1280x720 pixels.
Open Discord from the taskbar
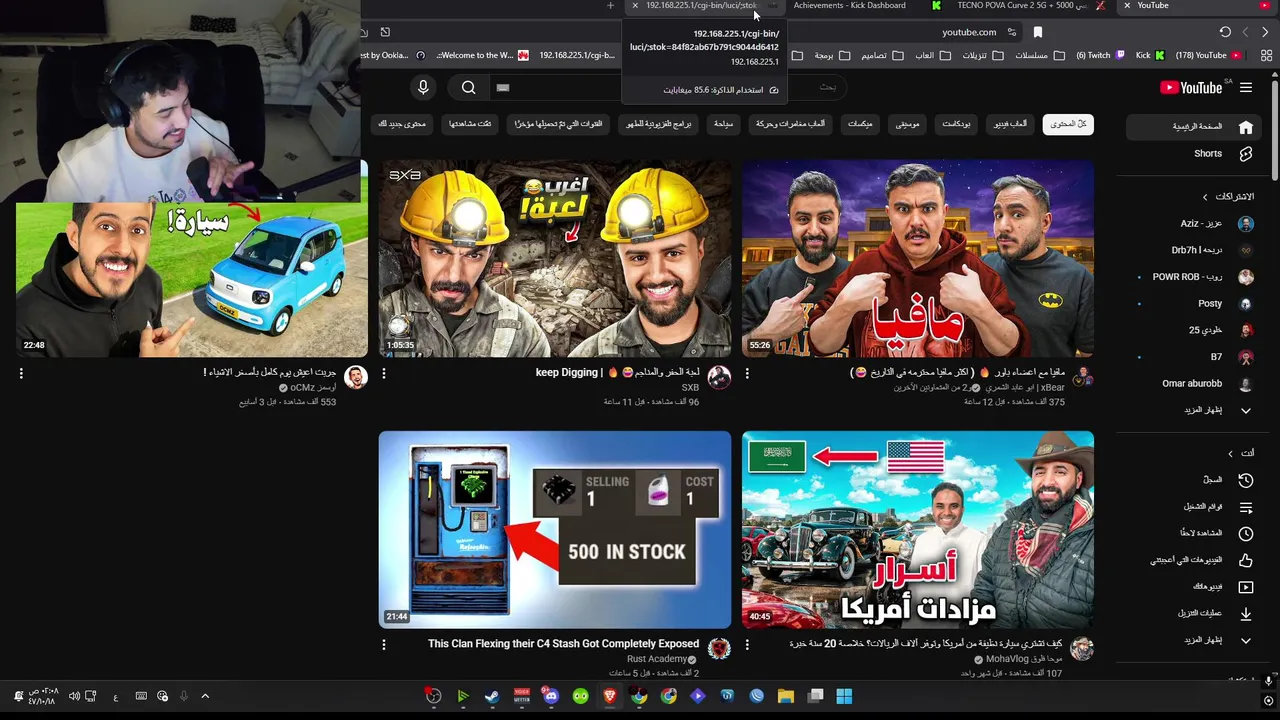[551, 696]
